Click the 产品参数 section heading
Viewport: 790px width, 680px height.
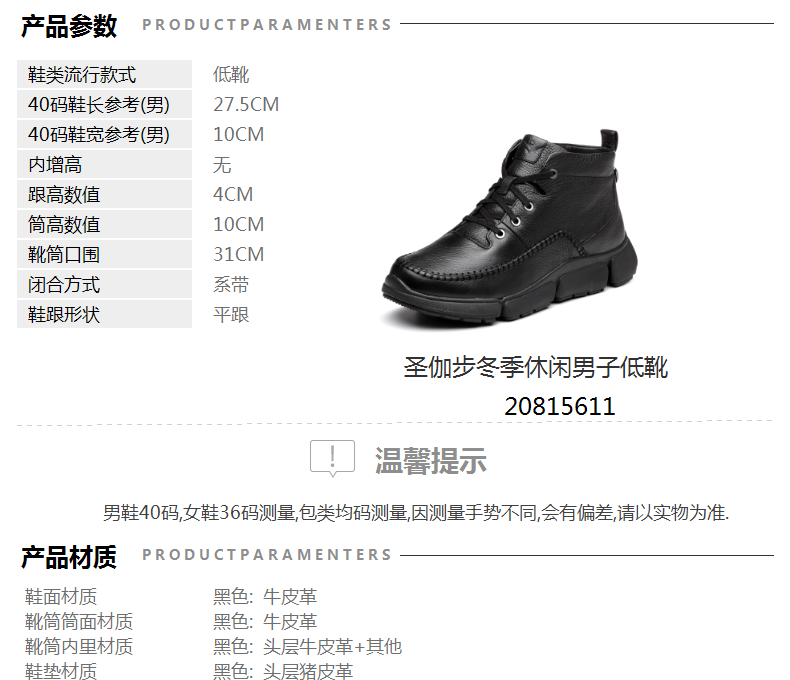69,26
